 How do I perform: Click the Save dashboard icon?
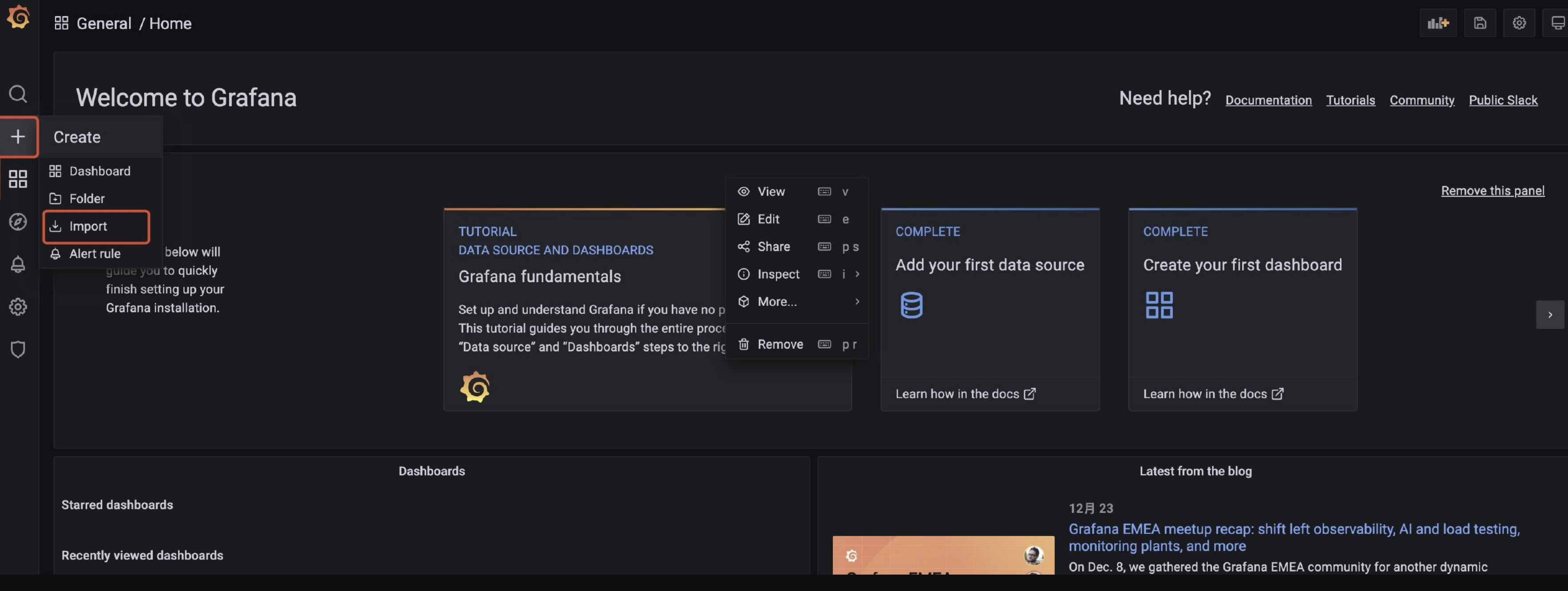[x=1480, y=23]
